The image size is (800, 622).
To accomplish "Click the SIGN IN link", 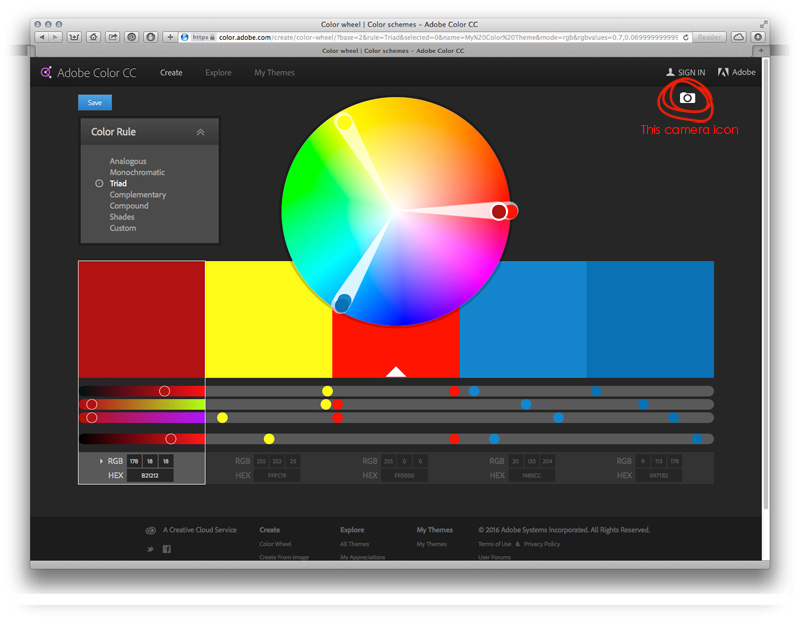I will click(686, 72).
